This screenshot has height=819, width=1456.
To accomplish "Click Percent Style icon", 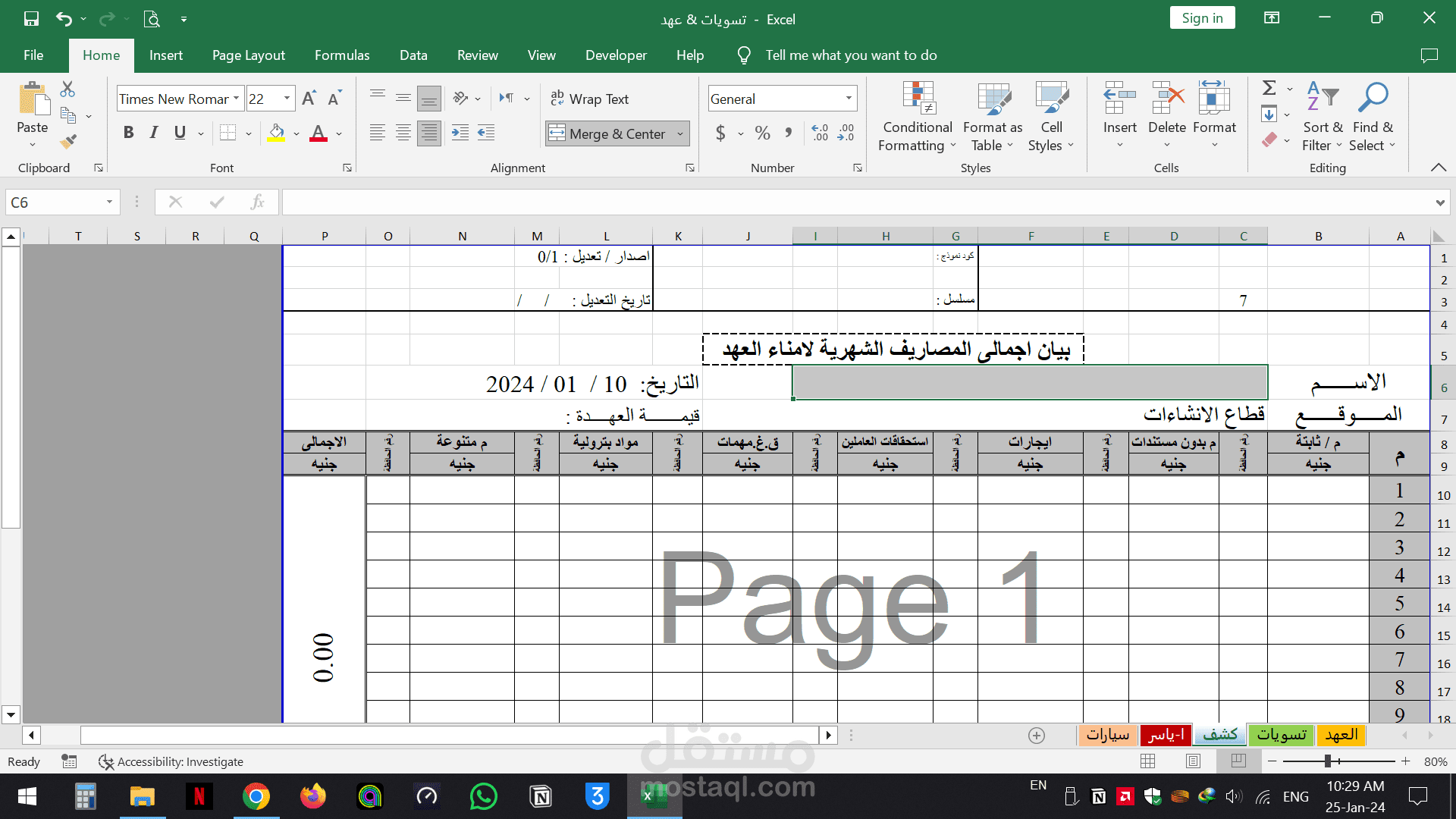I will tap(762, 133).
